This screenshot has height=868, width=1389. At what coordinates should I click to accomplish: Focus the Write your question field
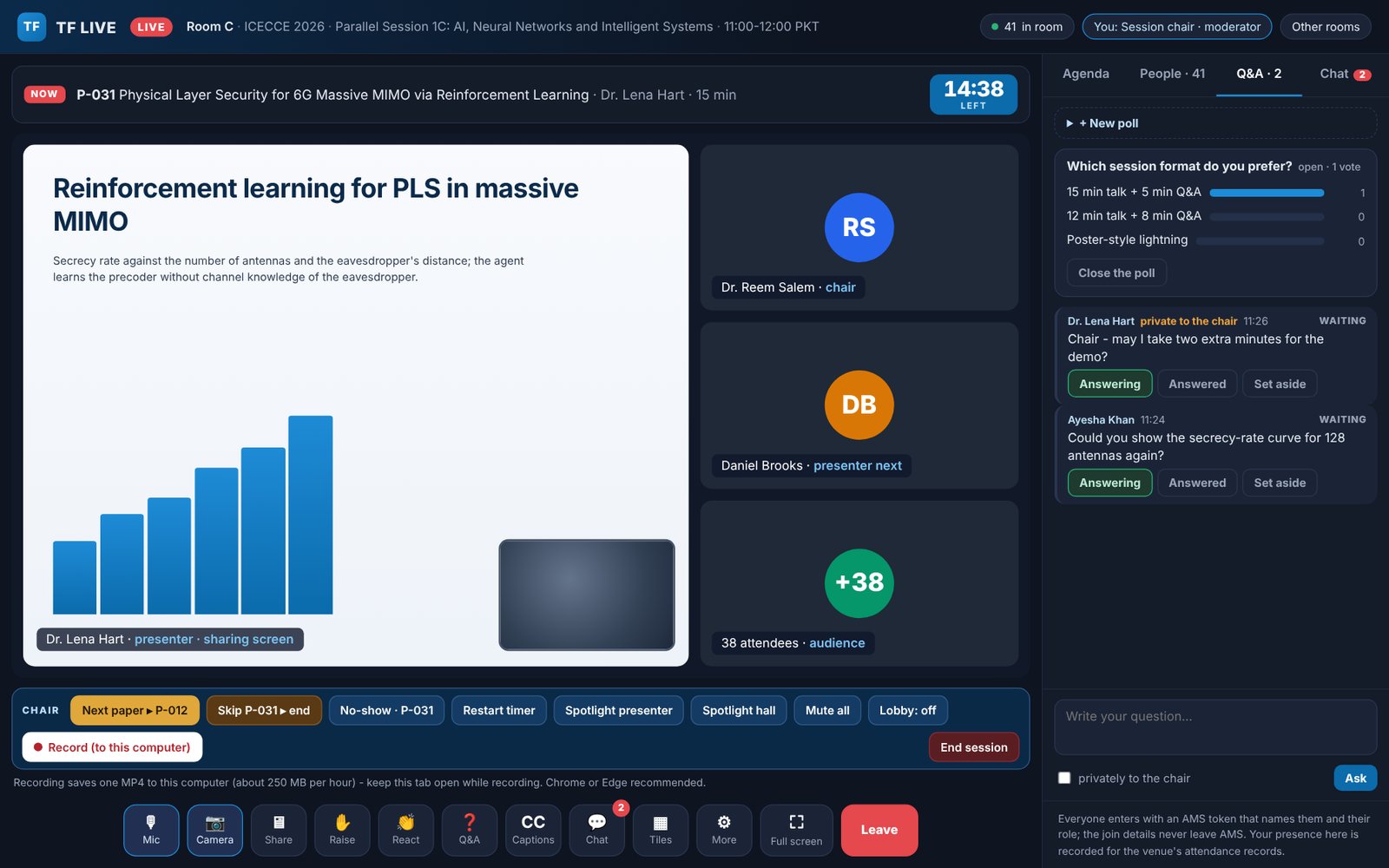tap(1215, 727)
